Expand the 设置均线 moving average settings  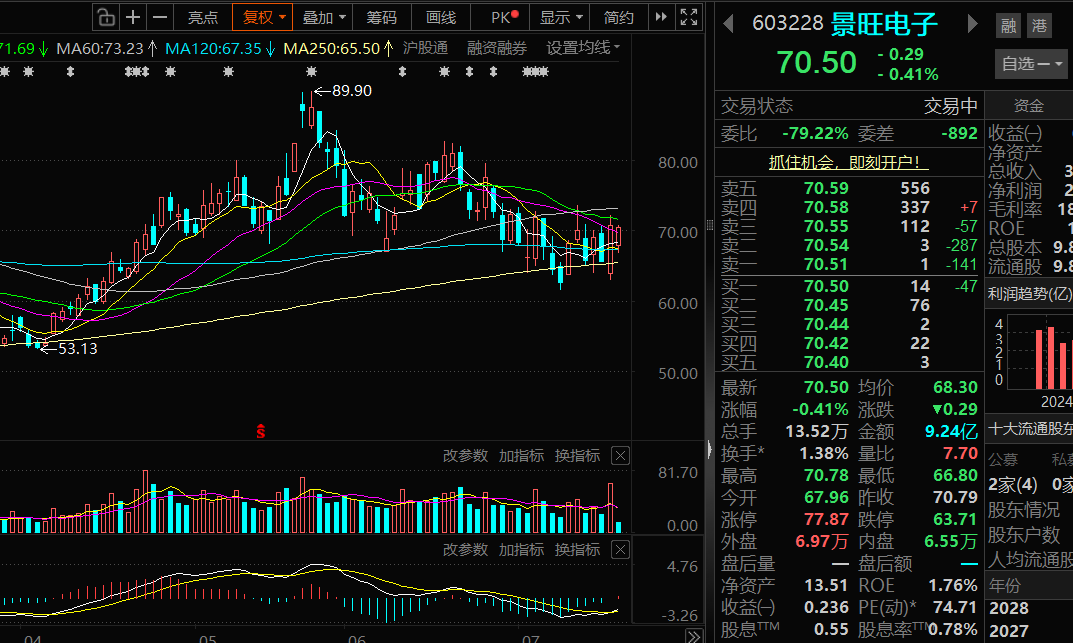pos(583,48)
